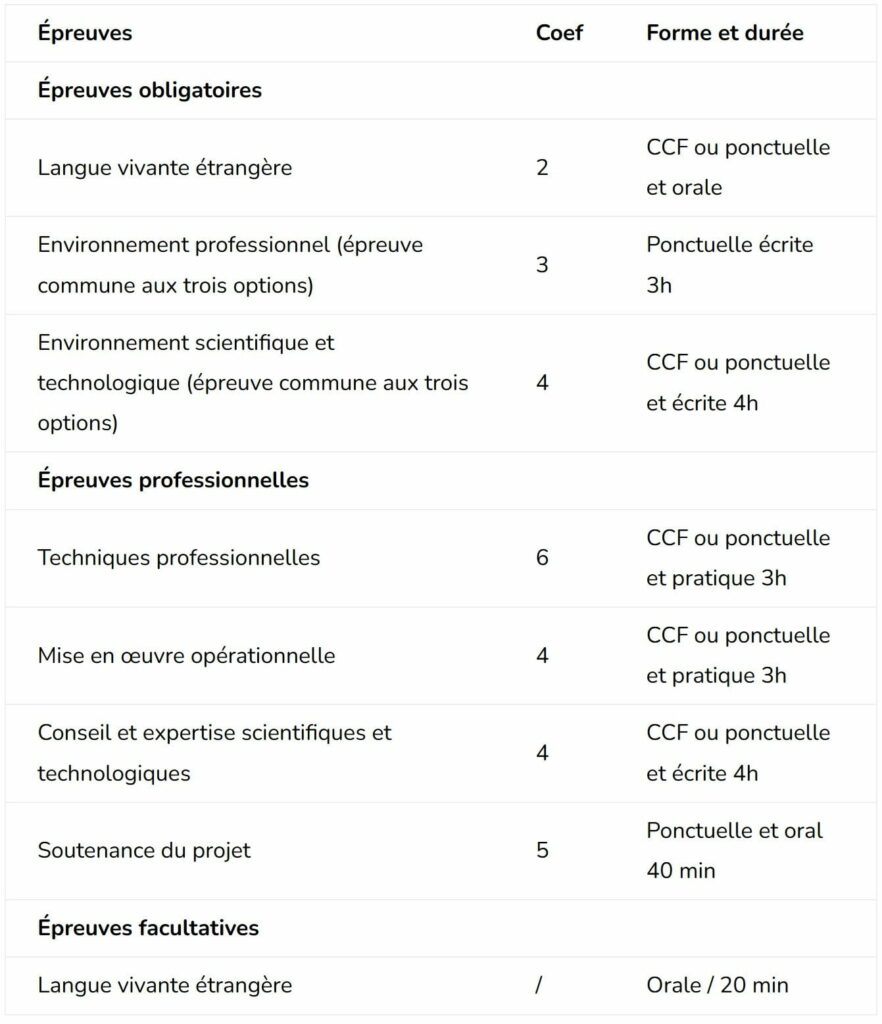Click the "Mise en œuvre opérationnelle" row label
882x1024 pixels.
coord(186,656)
